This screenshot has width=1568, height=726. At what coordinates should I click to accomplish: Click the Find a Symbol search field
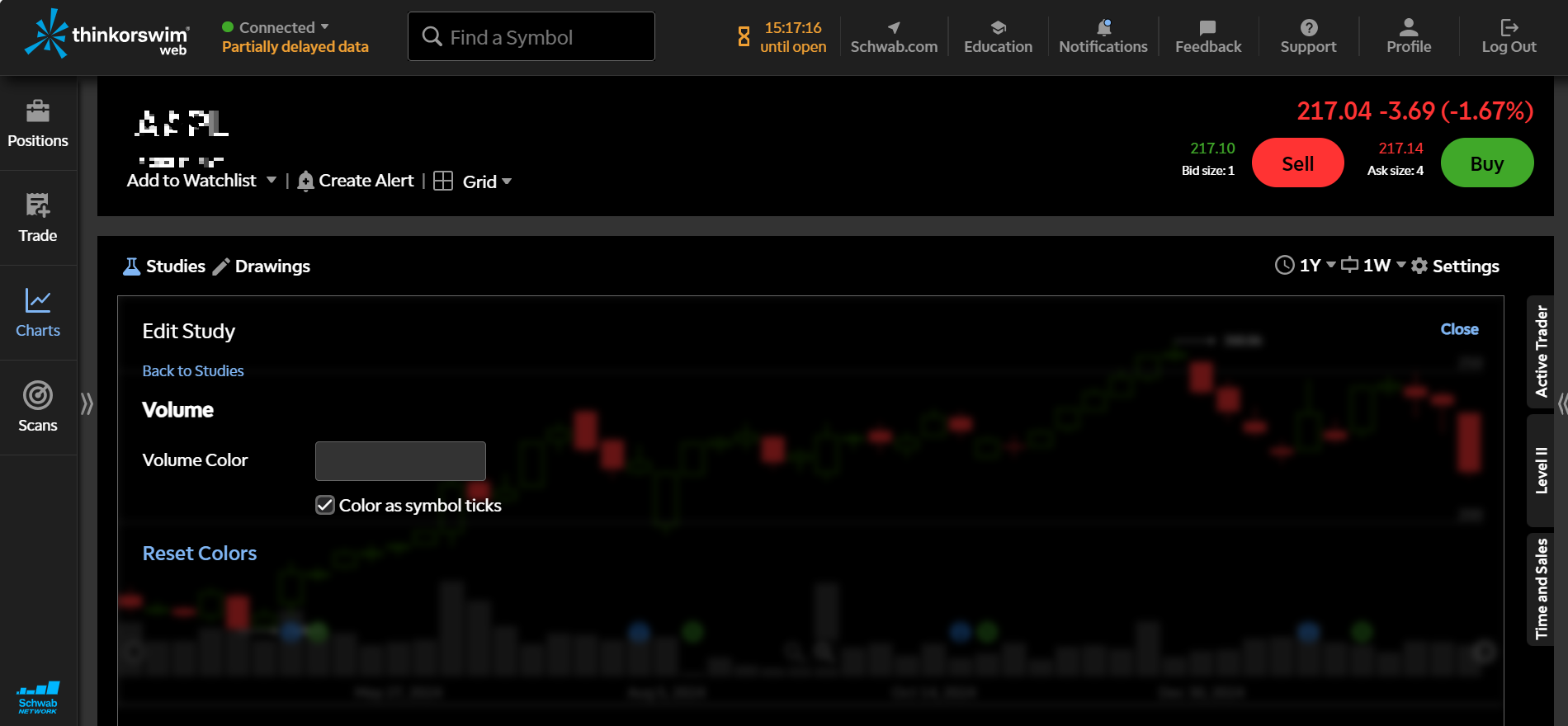[531, 37]
